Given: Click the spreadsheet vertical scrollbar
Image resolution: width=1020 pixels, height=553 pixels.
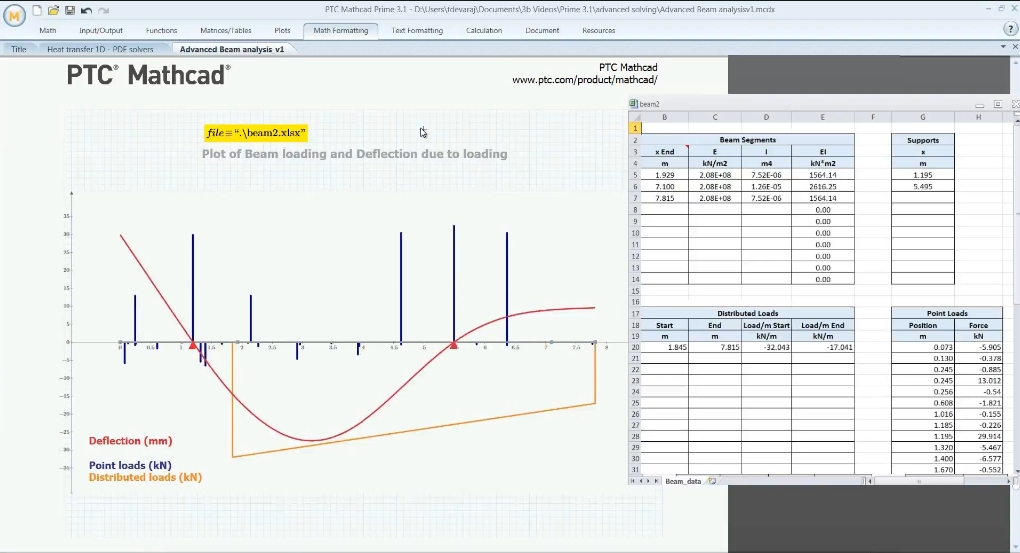Looking at the screenshot, I should tap(1016, 293).
